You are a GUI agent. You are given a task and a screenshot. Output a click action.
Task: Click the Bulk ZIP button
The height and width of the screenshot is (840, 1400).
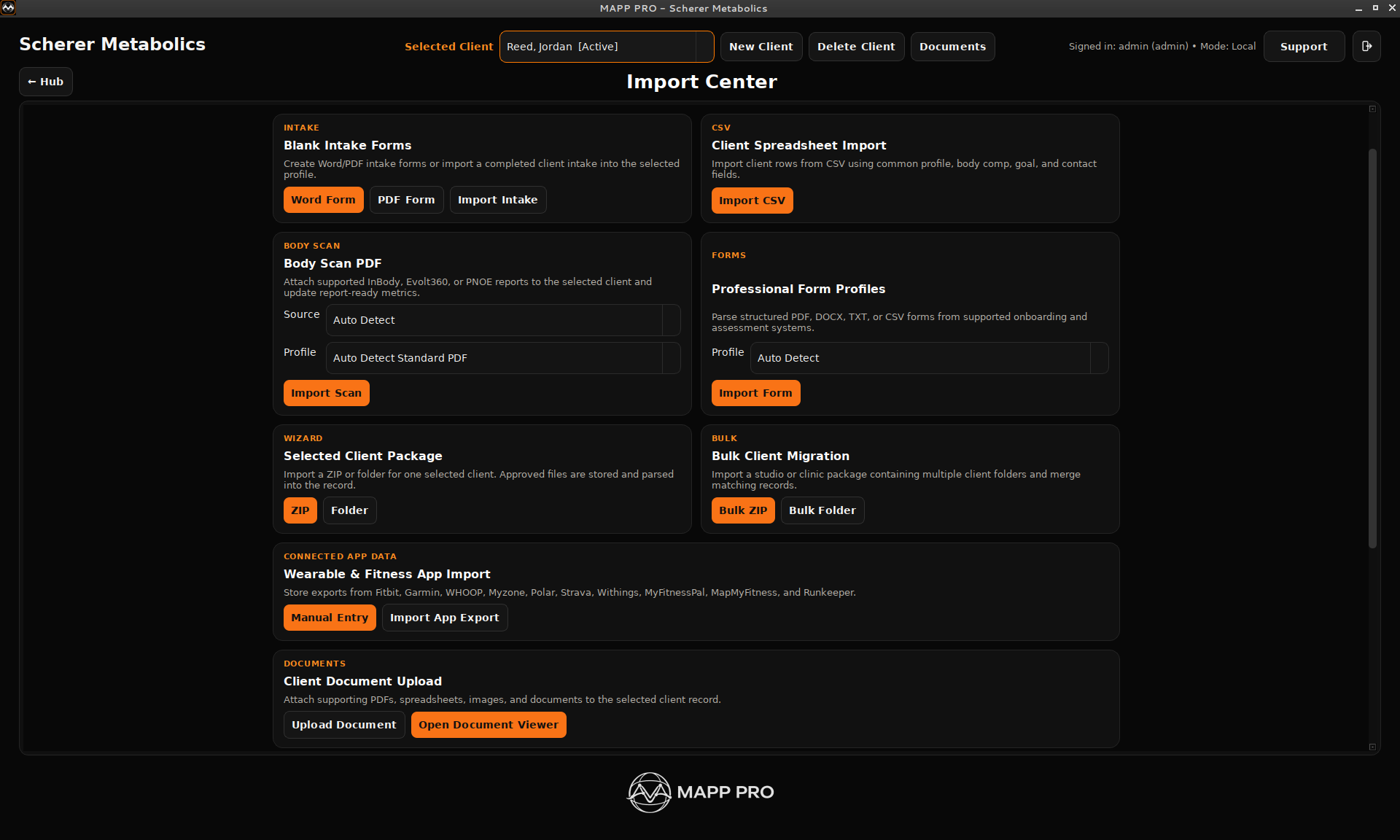743,510
